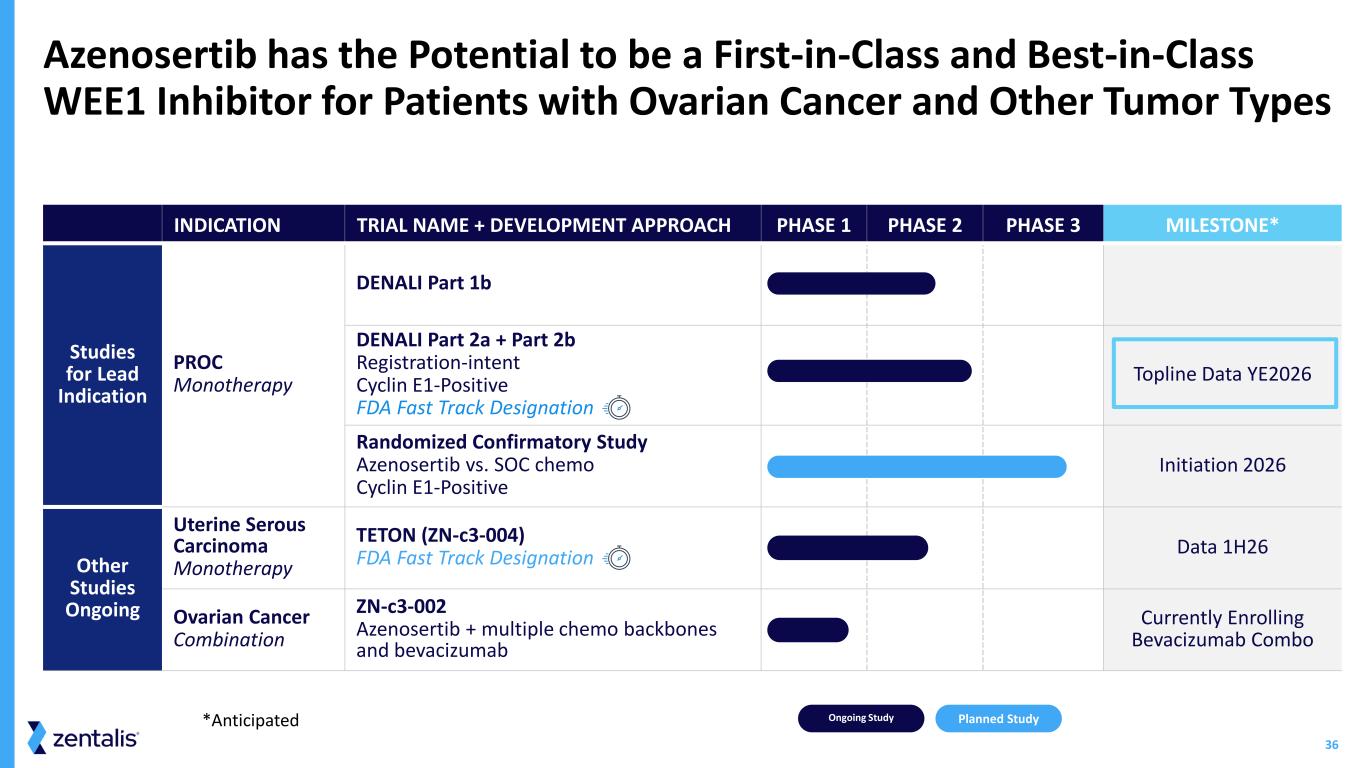Click the Data 1H26 milestone text
Image resolution: width=1365 pixels, height=768 pixels.
click(x=1221, y=547)
